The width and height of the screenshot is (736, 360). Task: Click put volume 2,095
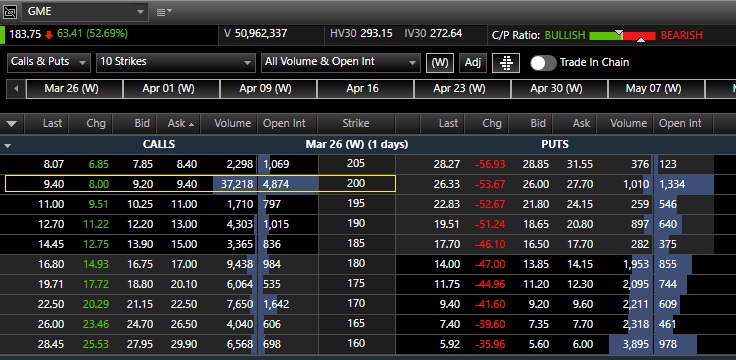(636, 284)
